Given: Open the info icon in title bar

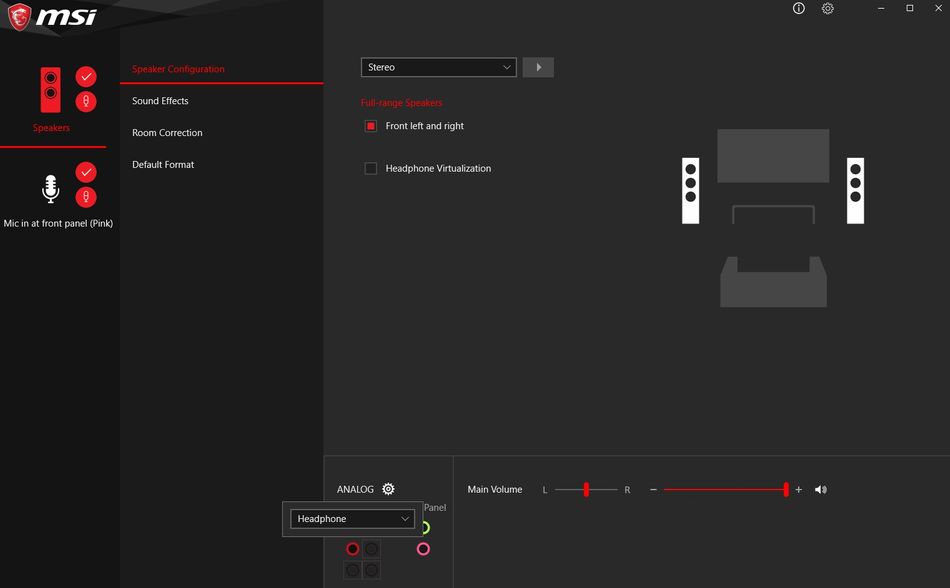Looking at the screenshot, I should [x=798, y=8].
